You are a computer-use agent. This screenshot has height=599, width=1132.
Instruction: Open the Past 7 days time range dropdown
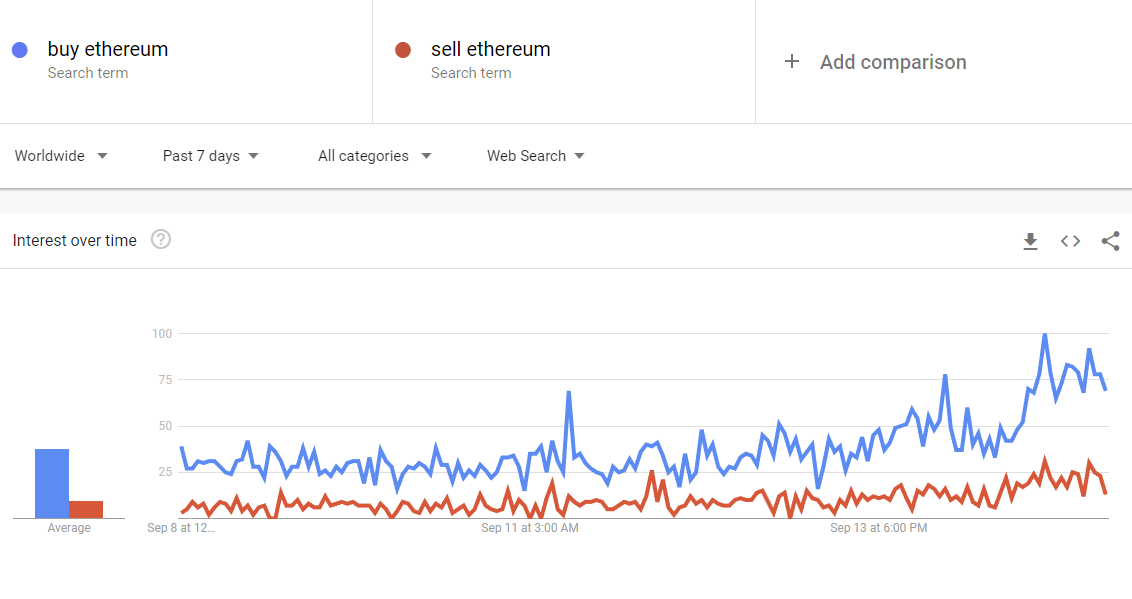[x=210, y=156]
